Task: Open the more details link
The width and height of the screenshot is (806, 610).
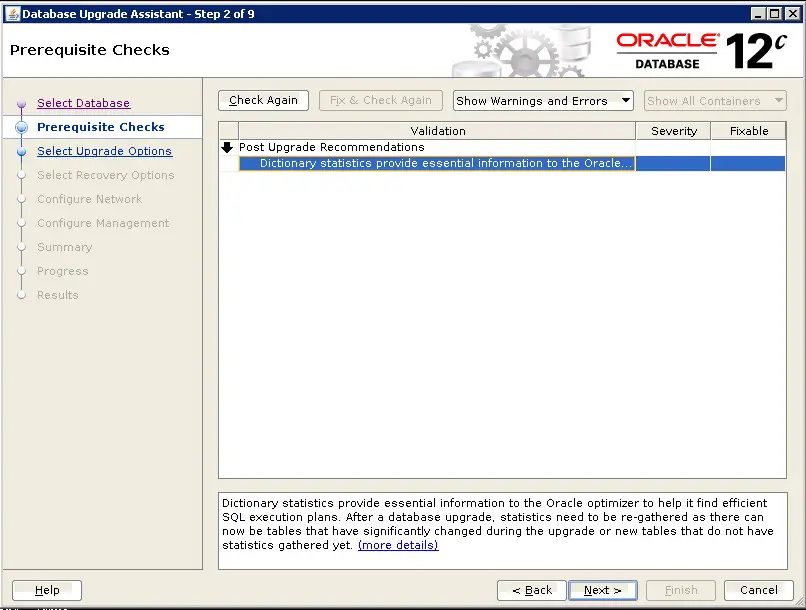Action: pos(398,545)
